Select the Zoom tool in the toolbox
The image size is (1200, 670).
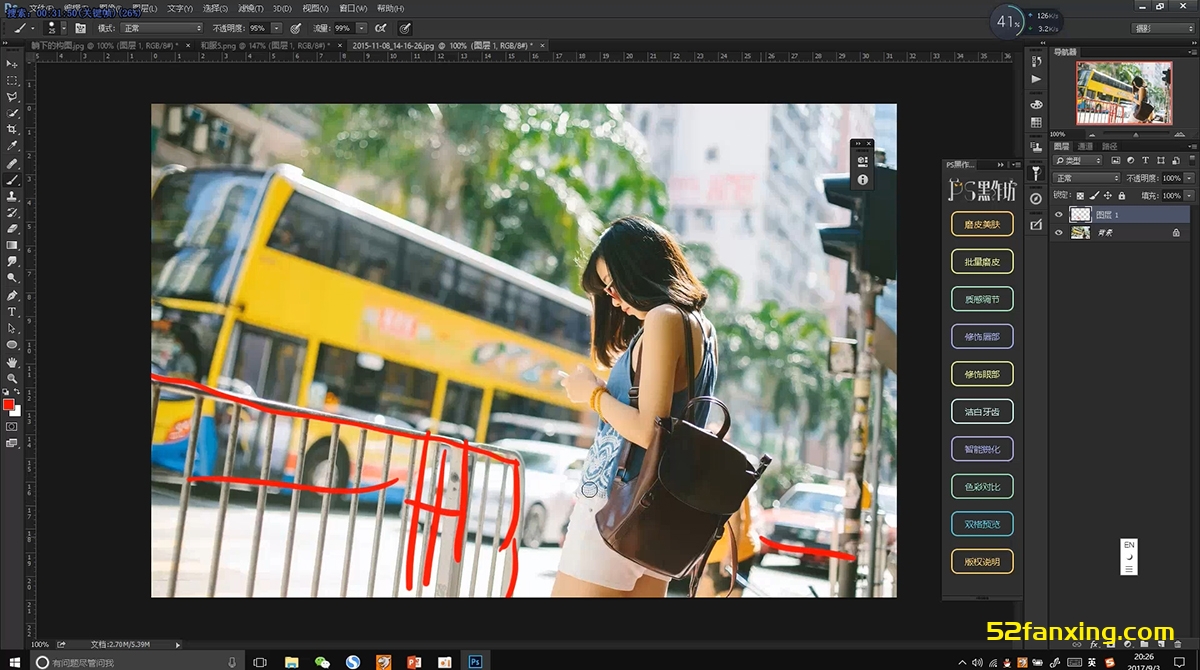12,378
